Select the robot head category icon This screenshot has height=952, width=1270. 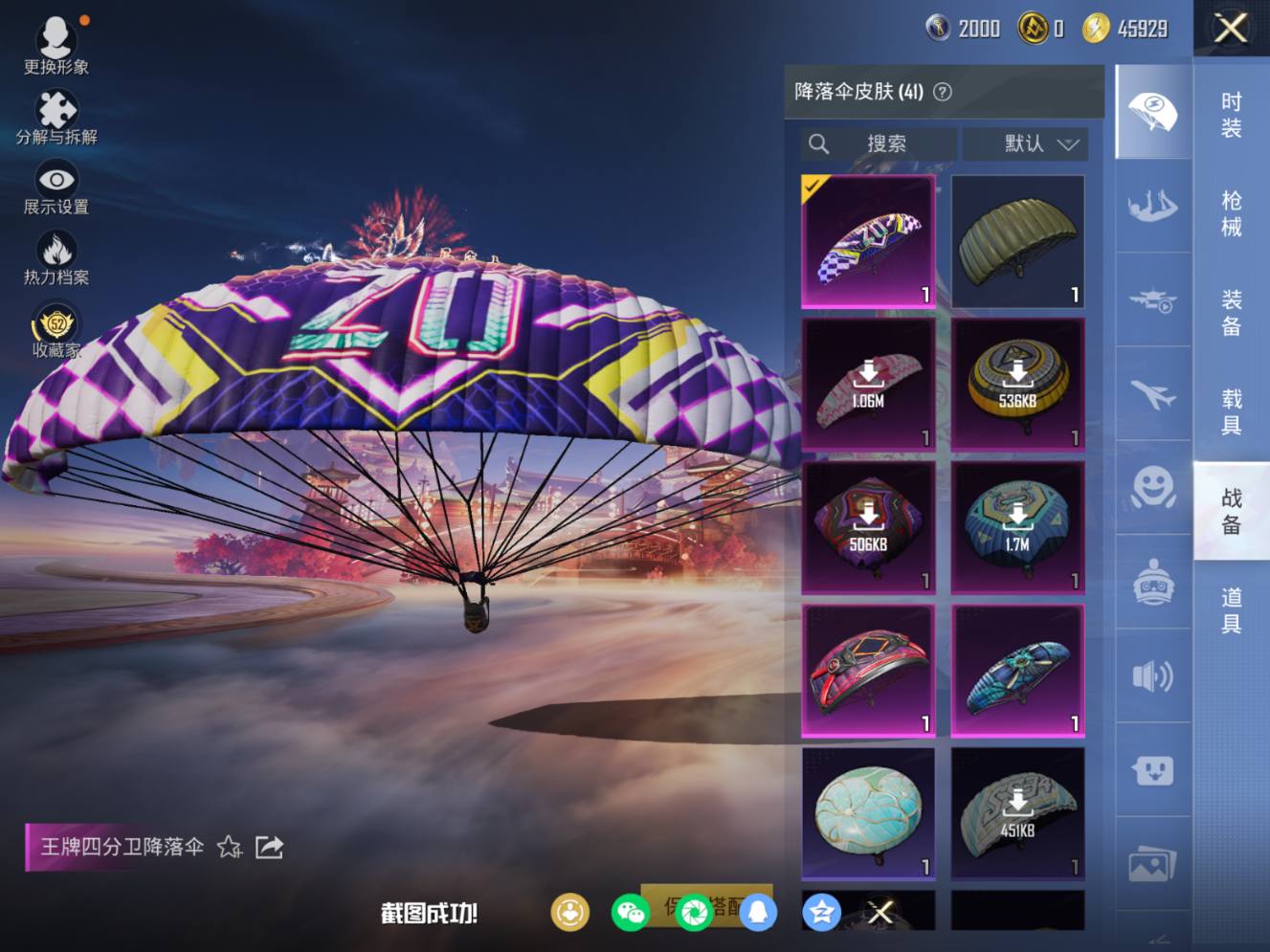click(1153, 582)
